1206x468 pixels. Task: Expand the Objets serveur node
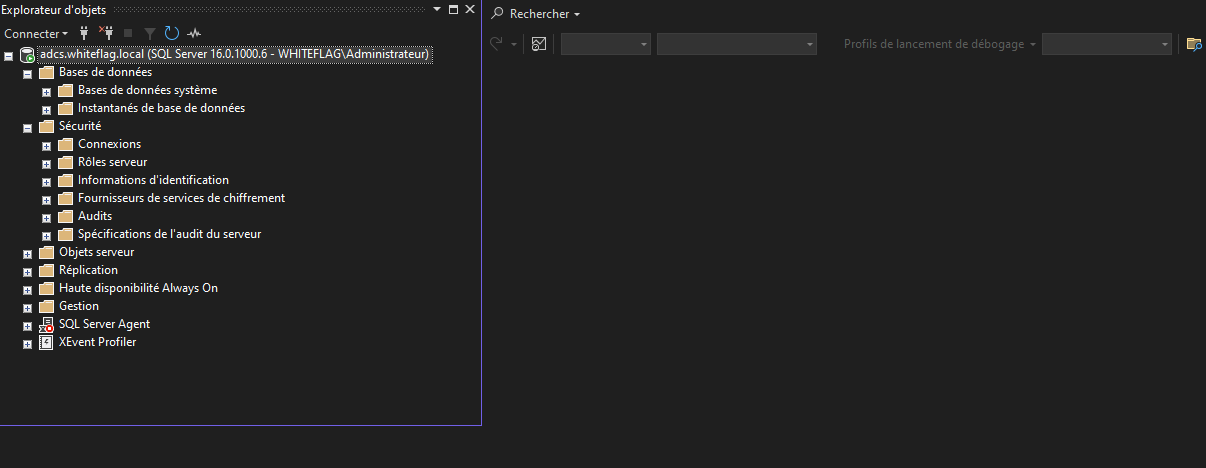[x=28, y=253]
